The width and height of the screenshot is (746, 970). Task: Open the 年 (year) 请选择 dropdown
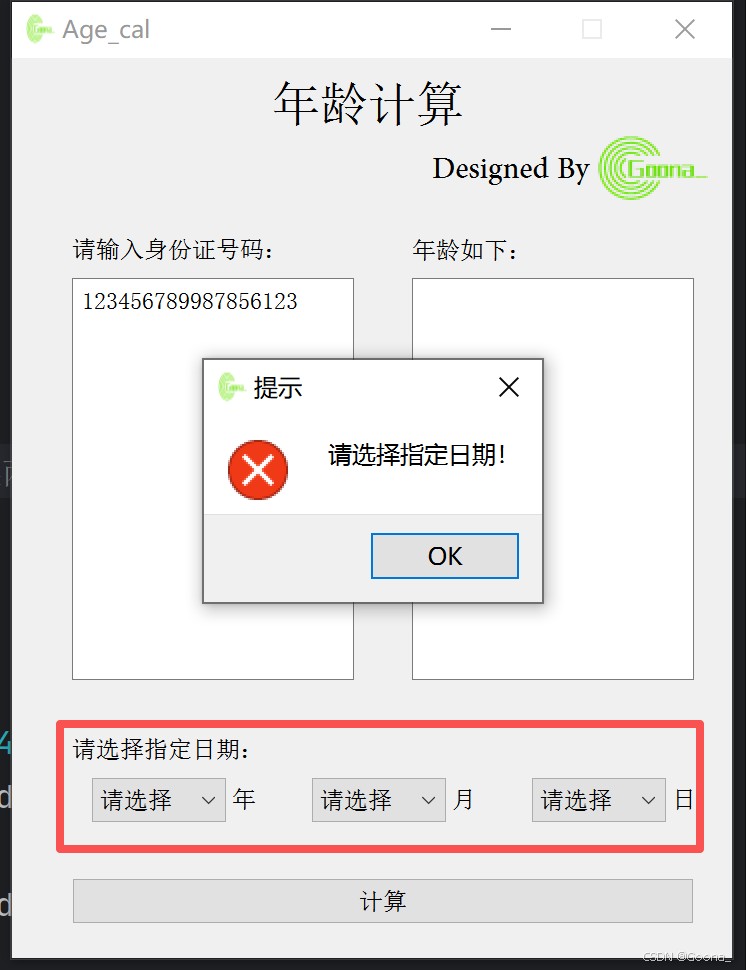(158, 800)
